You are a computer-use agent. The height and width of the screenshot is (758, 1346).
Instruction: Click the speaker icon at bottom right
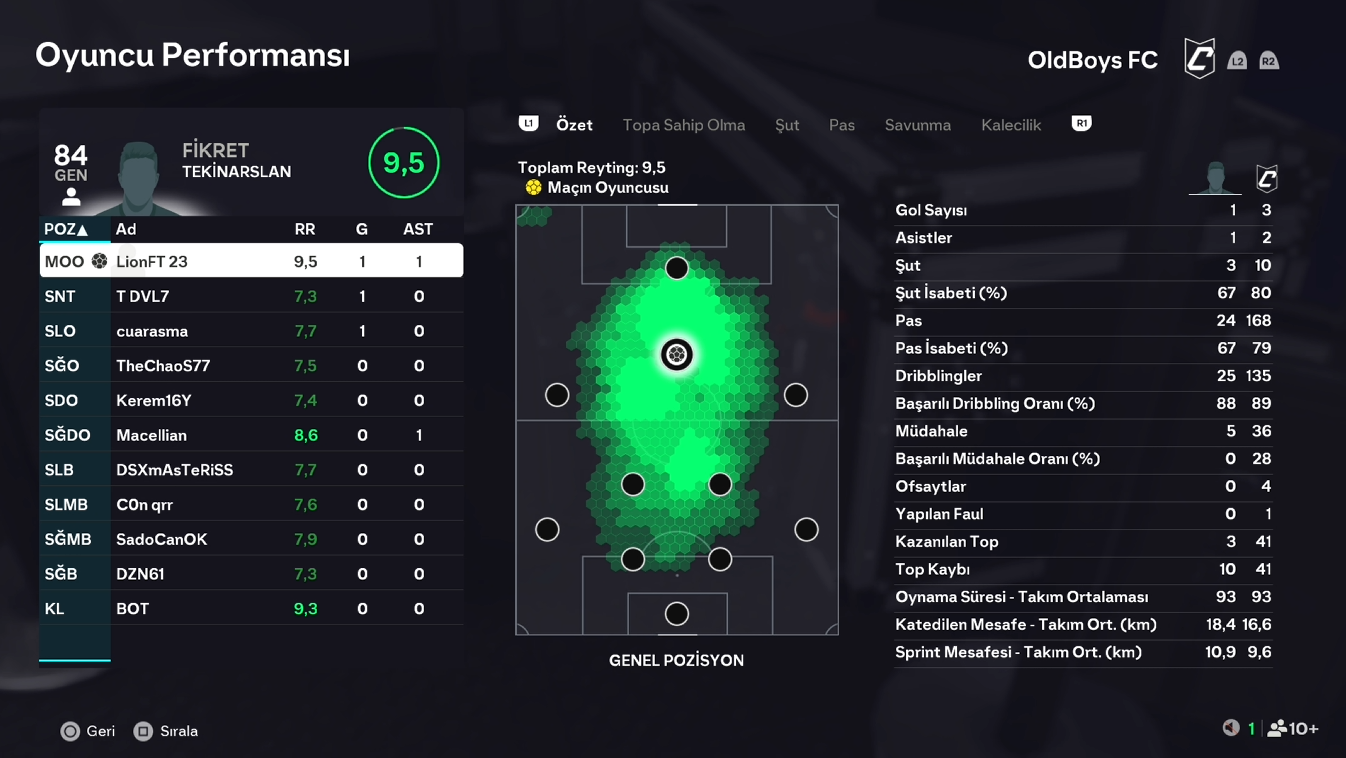point(1231,728)
